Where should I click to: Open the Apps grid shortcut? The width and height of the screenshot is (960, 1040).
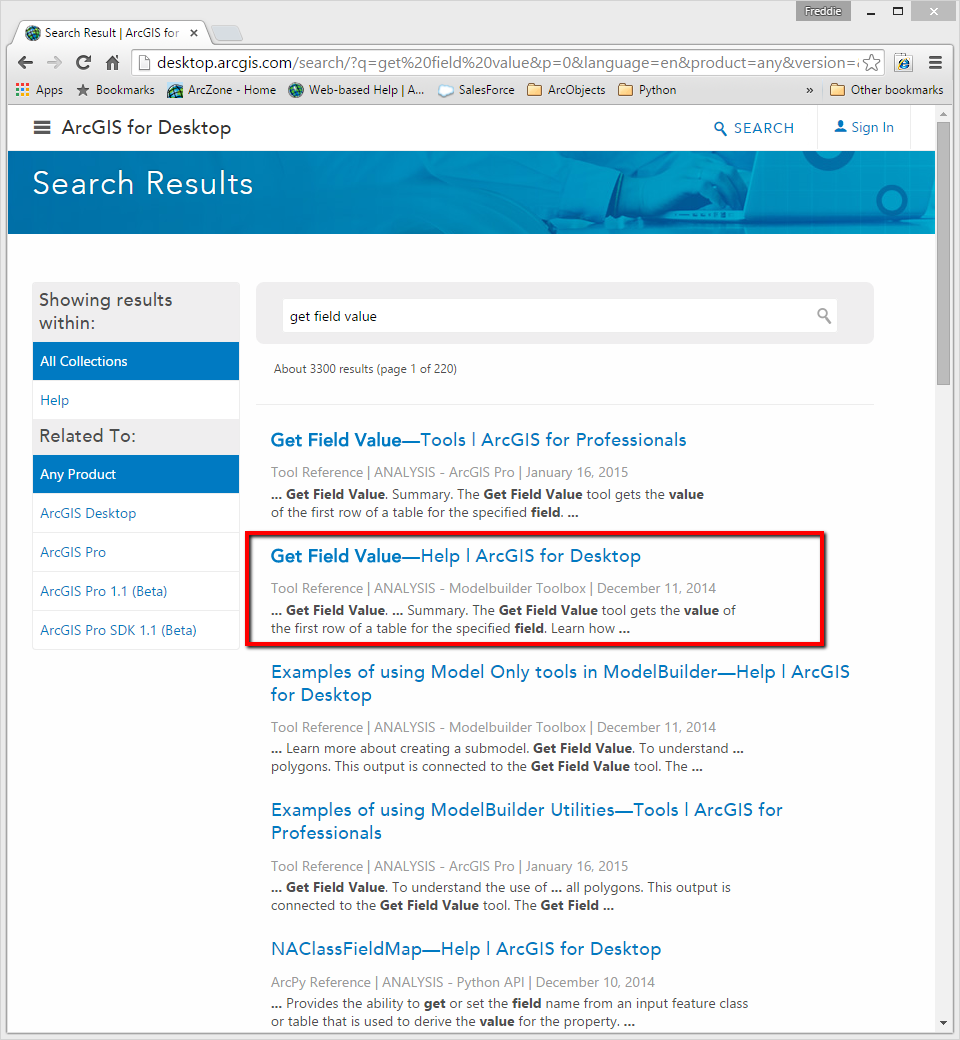pos(39,90)
